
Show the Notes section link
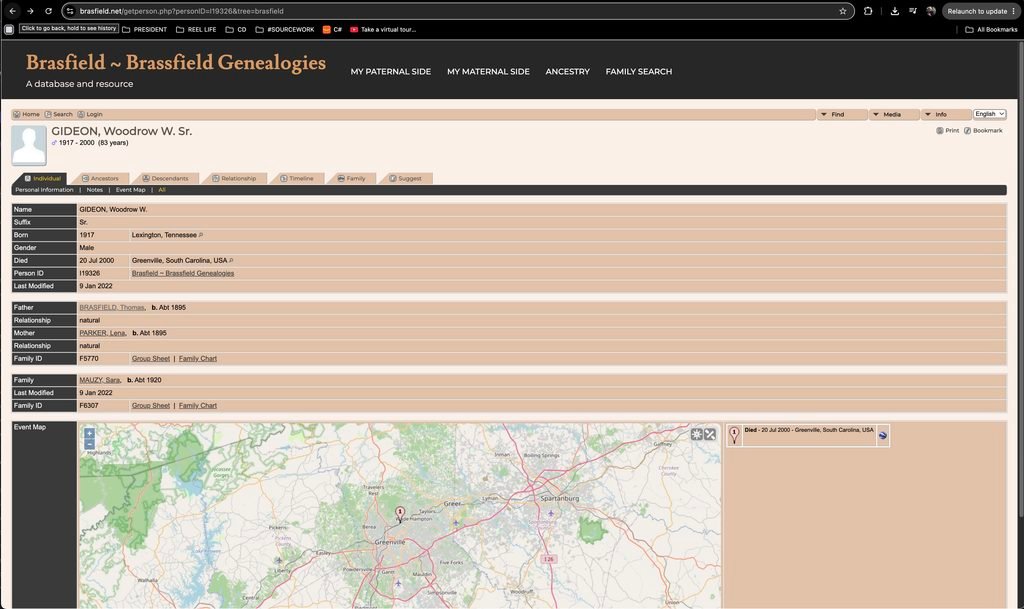click(x=95, y=190)
